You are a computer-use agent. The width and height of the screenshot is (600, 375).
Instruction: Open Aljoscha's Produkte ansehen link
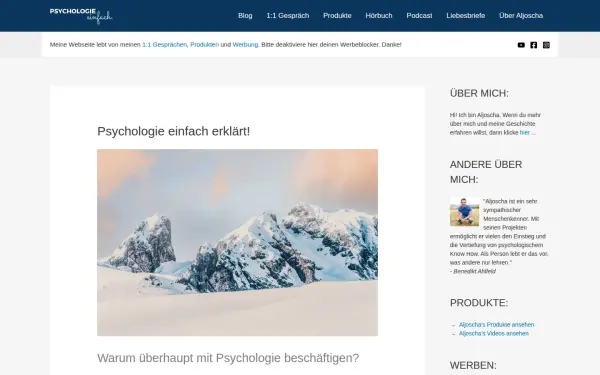[x=496, y=324]
